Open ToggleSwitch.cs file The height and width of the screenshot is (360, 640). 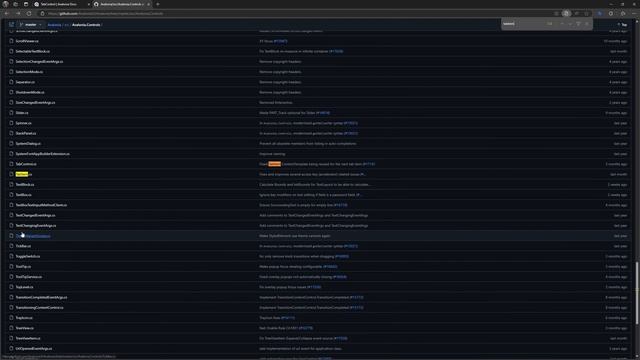[x=28, y=256]
